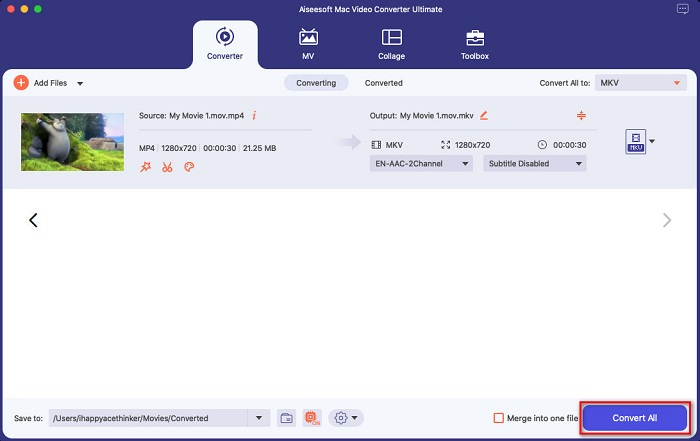Open the scissors cut tool
Screen dimensions: 700x441
pos(167,167)
